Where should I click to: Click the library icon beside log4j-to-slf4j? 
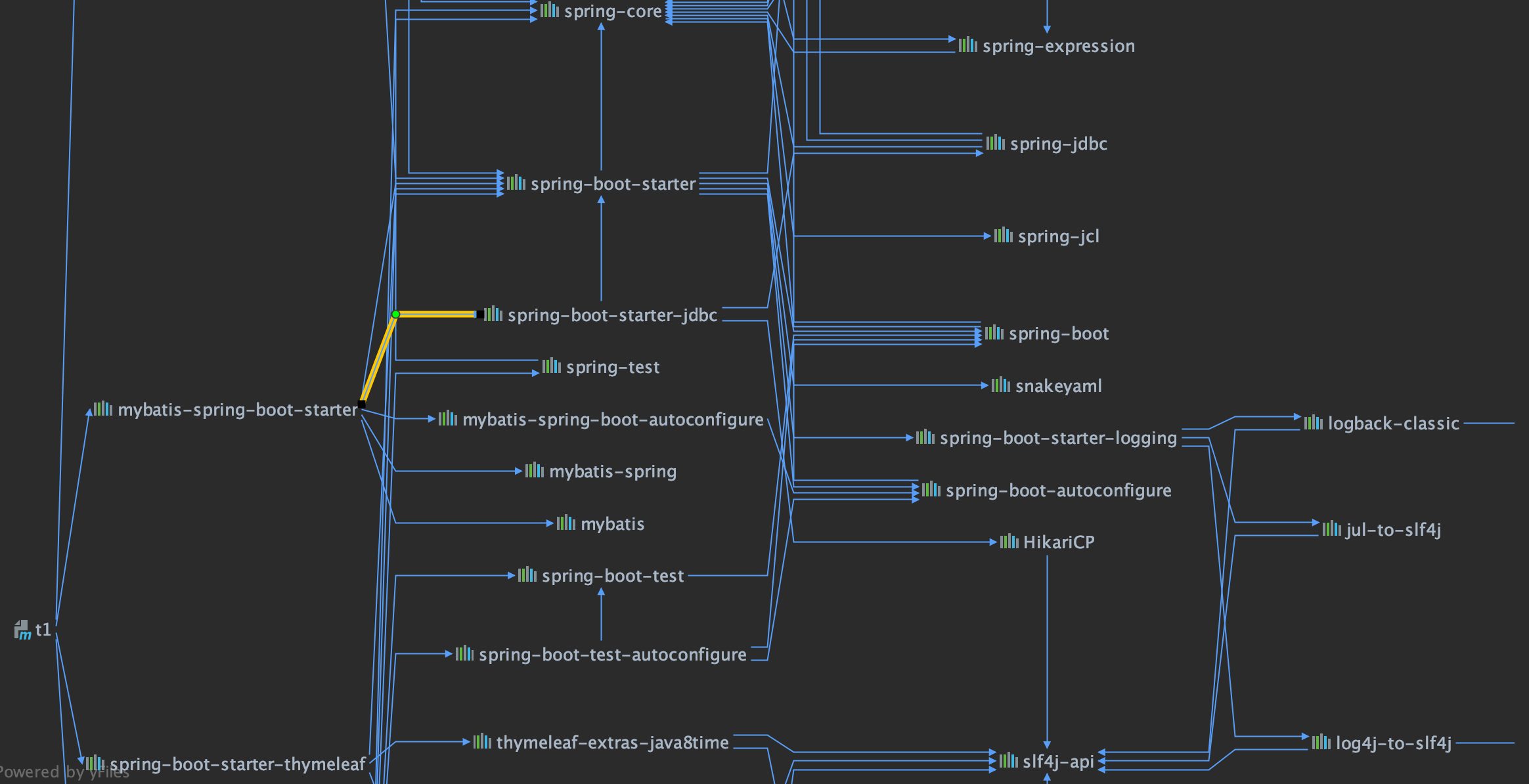pyautogui.click(x=1321, y=742)
